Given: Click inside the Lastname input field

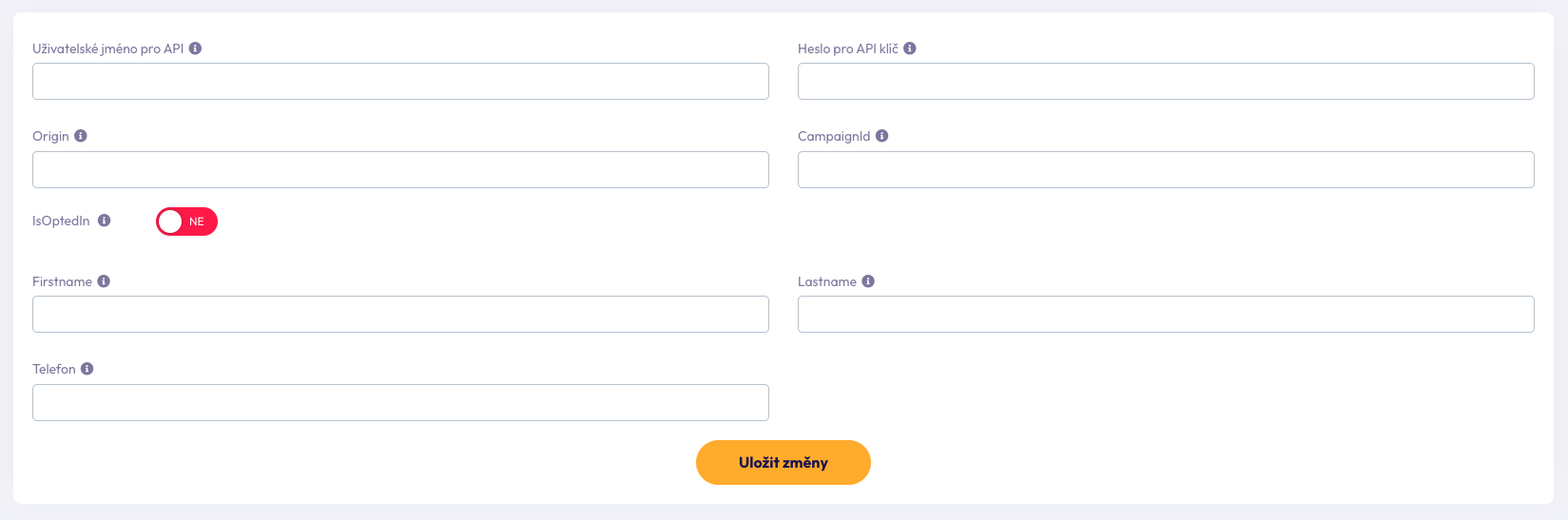Looking at the screenshot, I should point(1166,315).
